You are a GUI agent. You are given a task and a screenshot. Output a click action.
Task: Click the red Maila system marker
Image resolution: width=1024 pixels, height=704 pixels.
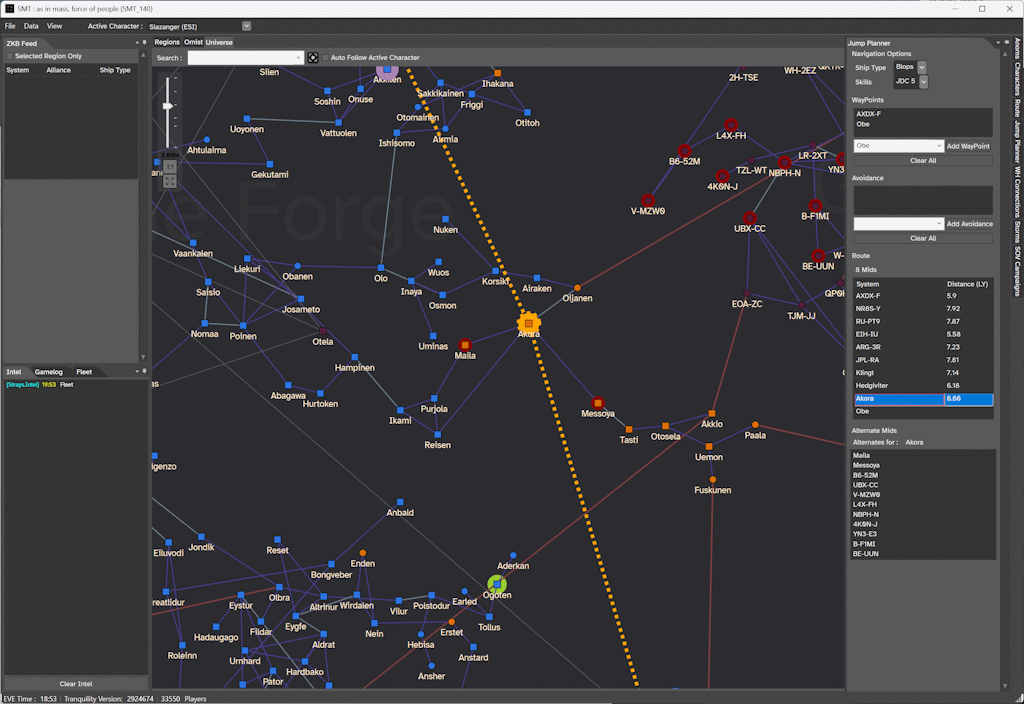pos(464,345)
